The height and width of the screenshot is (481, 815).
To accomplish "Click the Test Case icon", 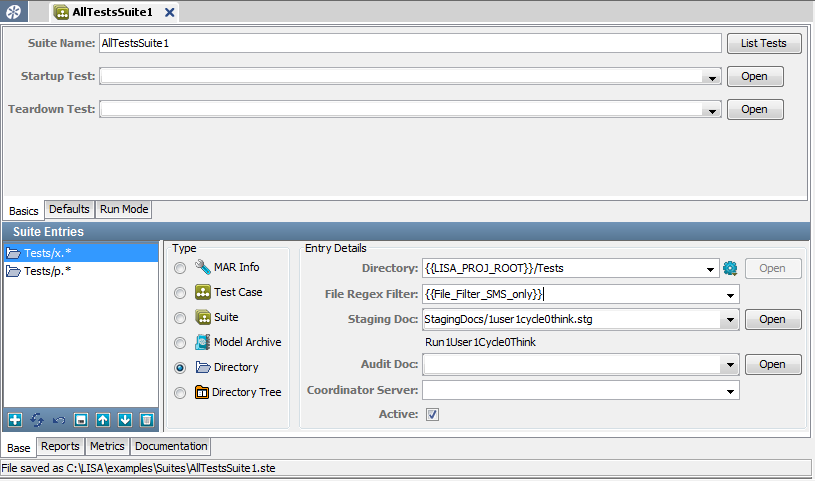I will coord(203,292).
